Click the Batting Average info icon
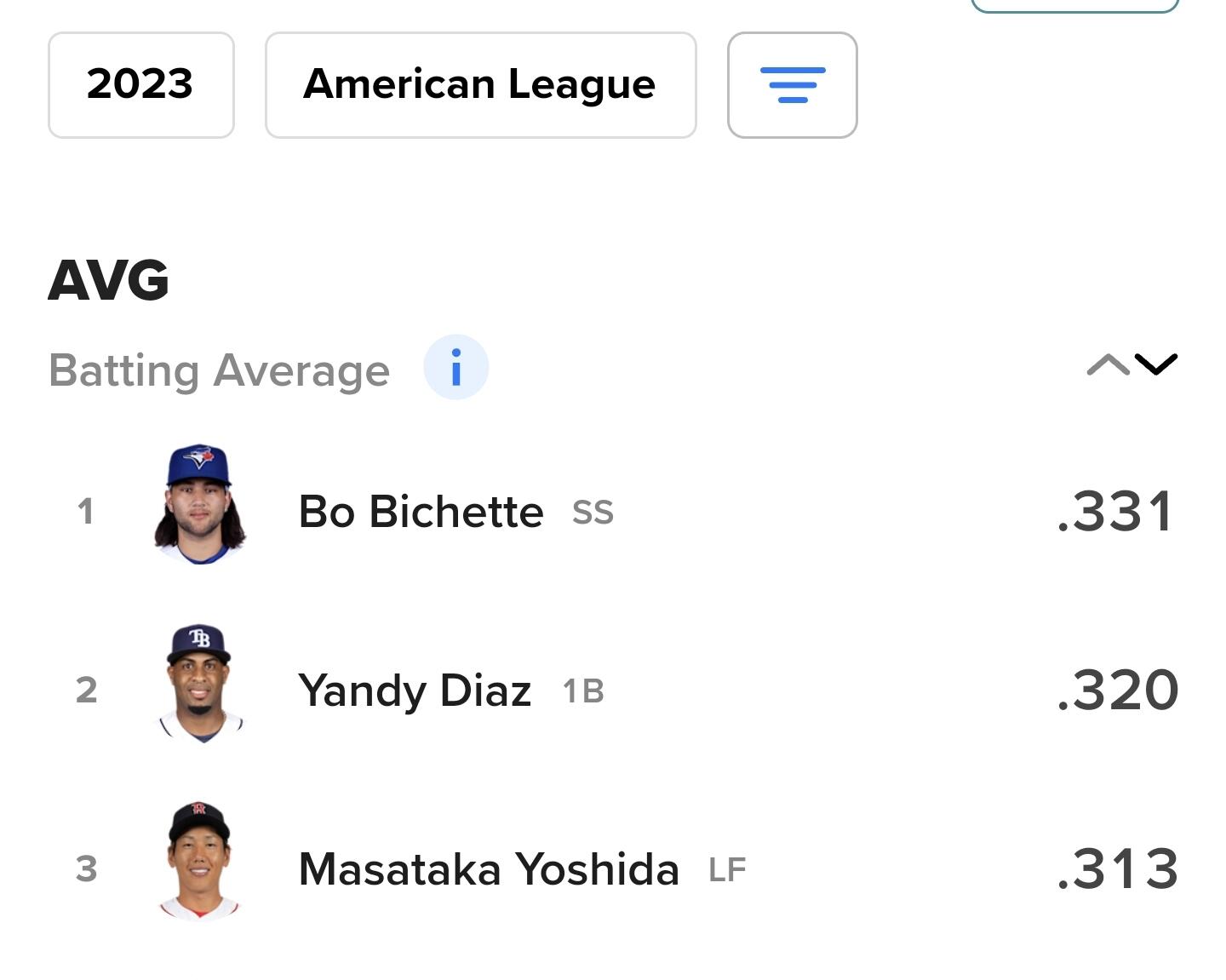 [455, 368]
